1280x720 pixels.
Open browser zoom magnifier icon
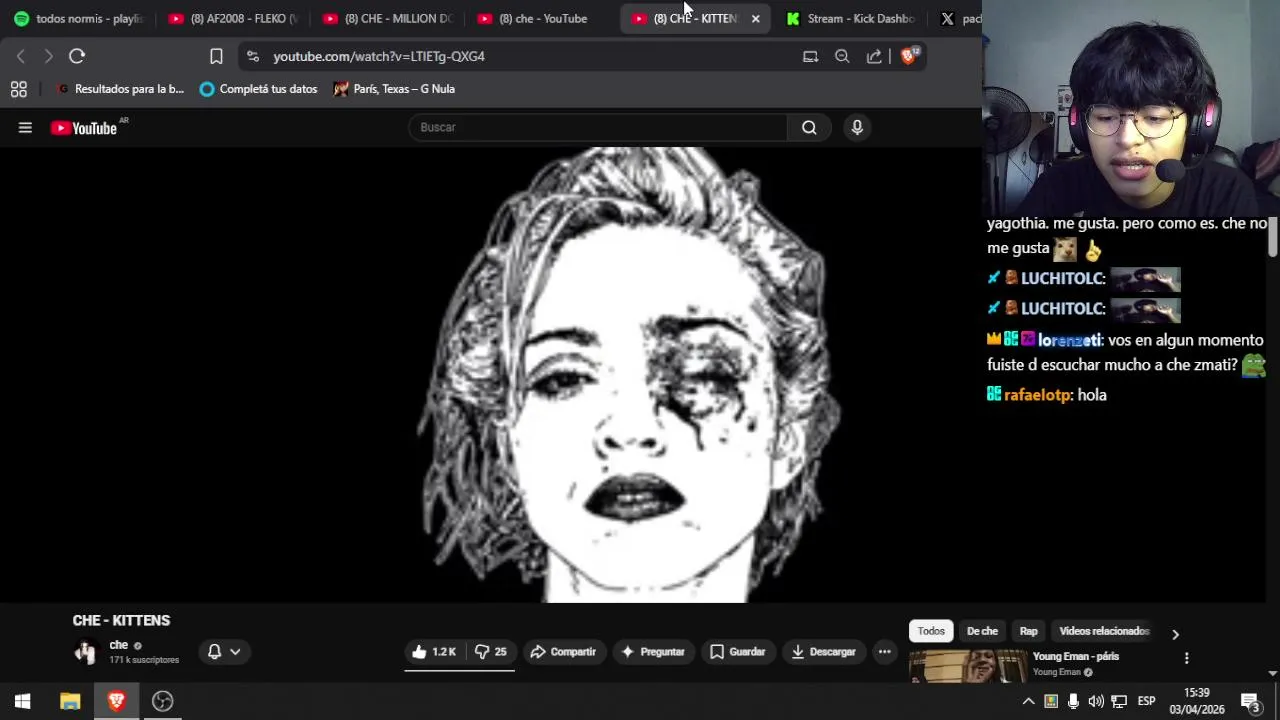click(842, 56)
